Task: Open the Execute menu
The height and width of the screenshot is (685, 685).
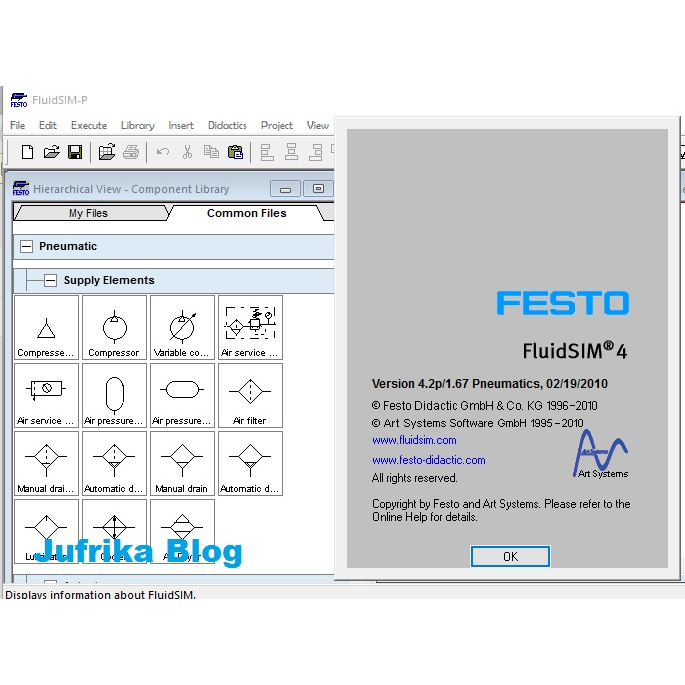Action: click(89, 125)
